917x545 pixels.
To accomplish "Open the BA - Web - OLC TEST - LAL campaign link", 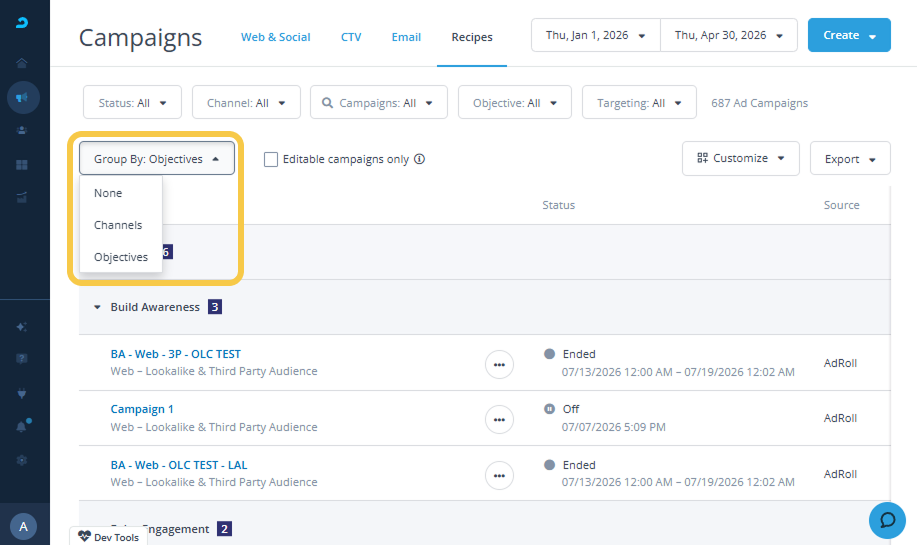I will (x=179, y=465).
